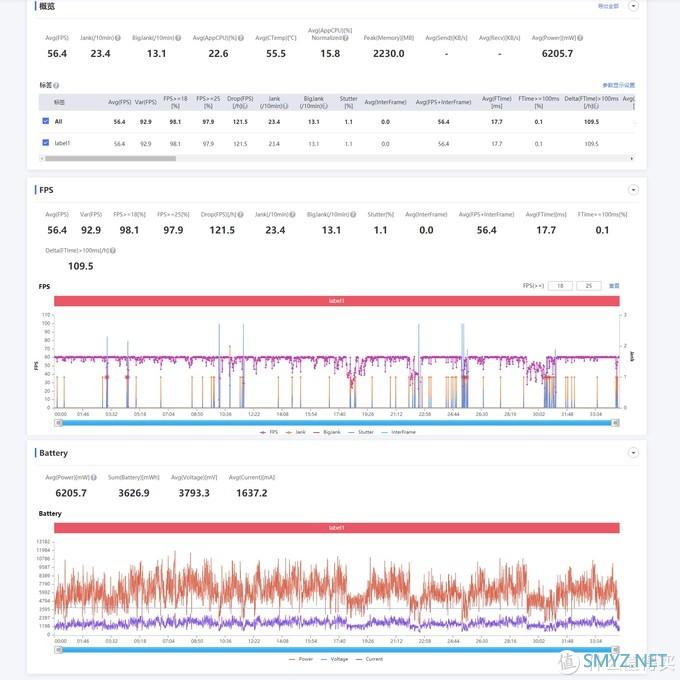Viewport: 680px width, 680px height.
Task: Click blue grid icon next to FPS threshold inputs
Action: [x=614, y=286]
